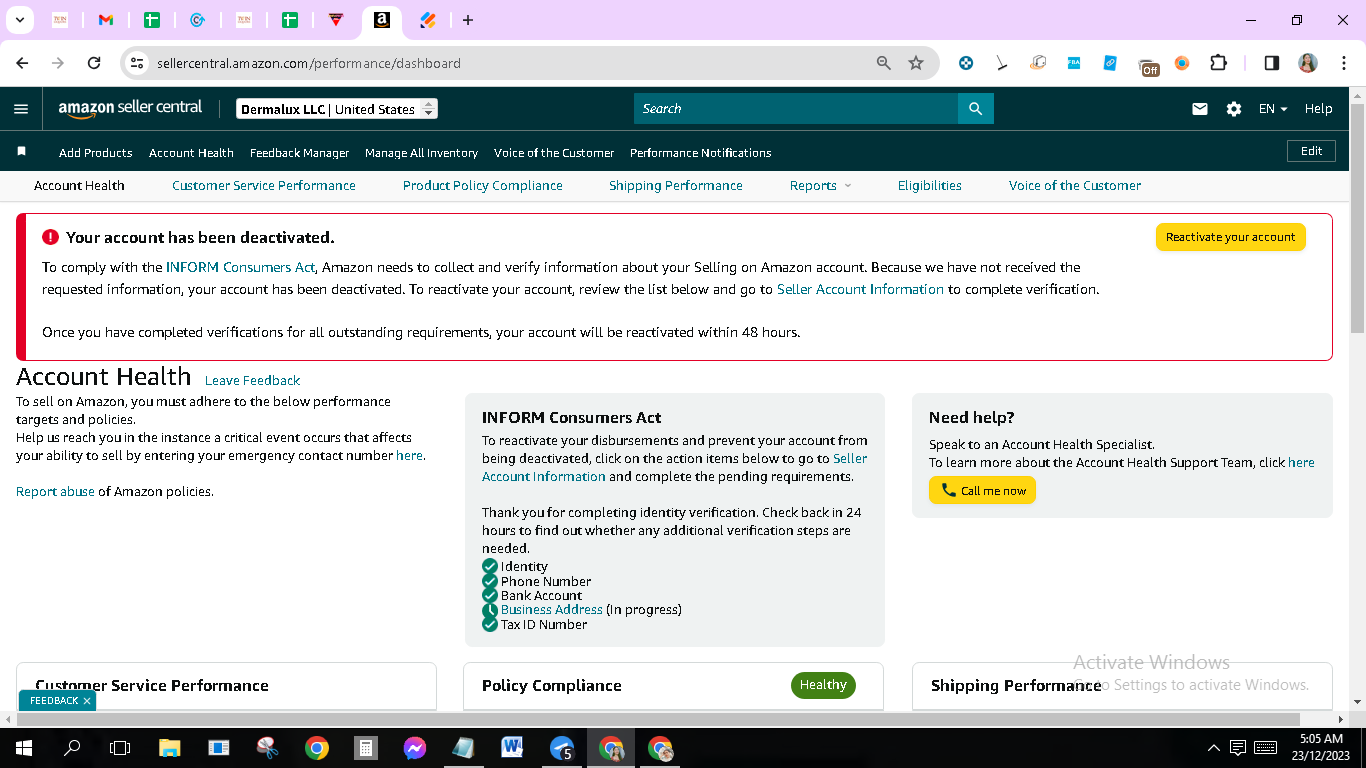Click the emergency contact number here link
Image resolution: width=1366 pixels, height=768 pixels.
(409, 456)
